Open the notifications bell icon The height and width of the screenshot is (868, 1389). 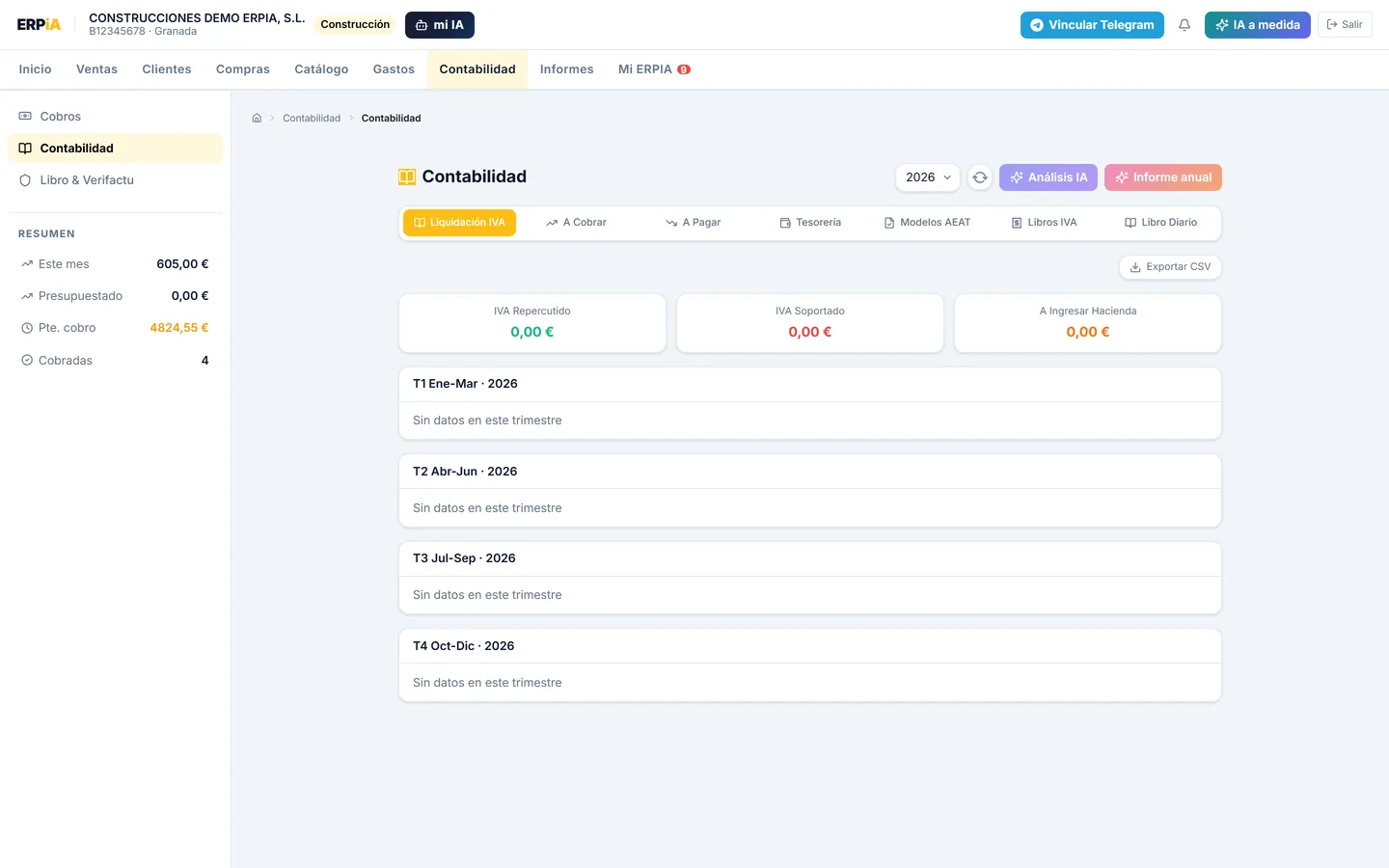click(x=1185, y=25)
